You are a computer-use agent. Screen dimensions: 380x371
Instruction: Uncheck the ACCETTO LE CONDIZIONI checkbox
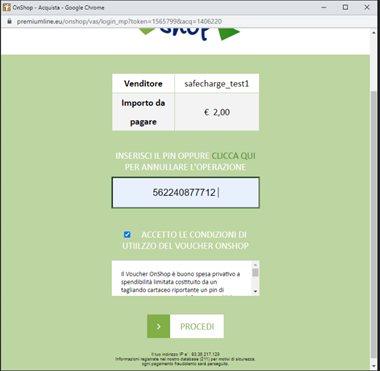[127, 235]
